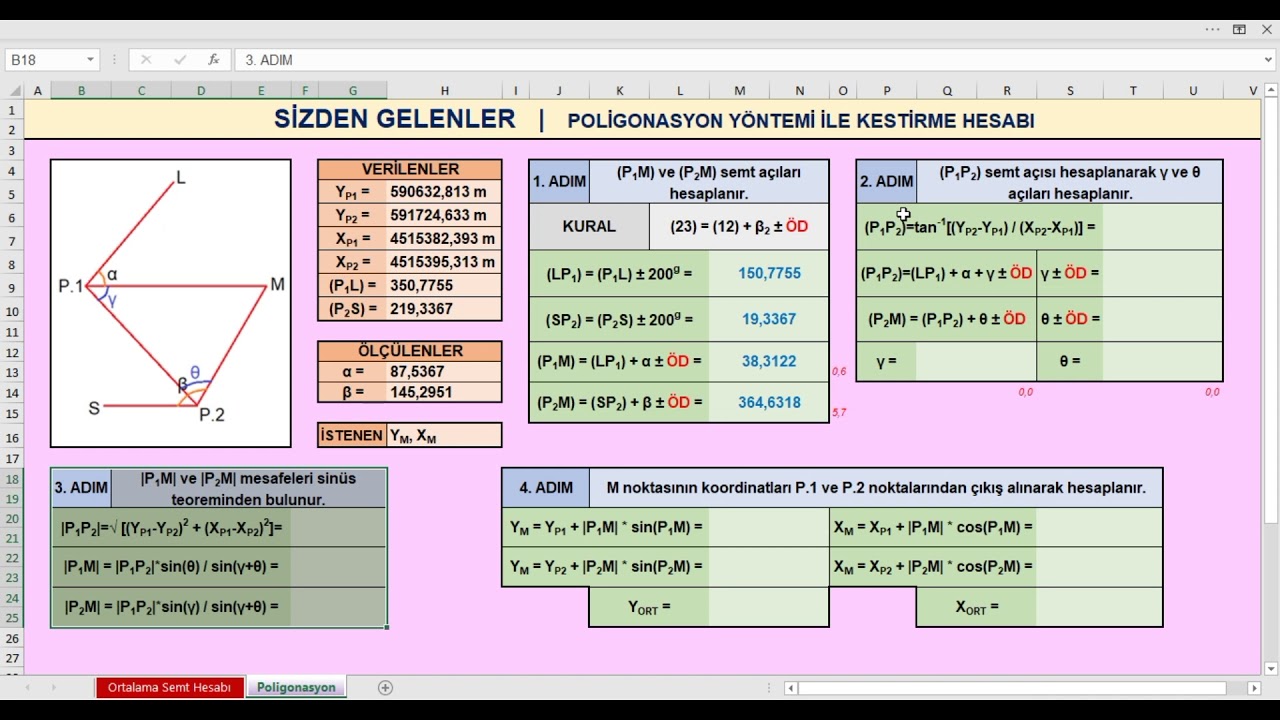Click the vertical scrollbar down arrow
The width and height of the screenshot is (1280, 720).
point(1271,669)
